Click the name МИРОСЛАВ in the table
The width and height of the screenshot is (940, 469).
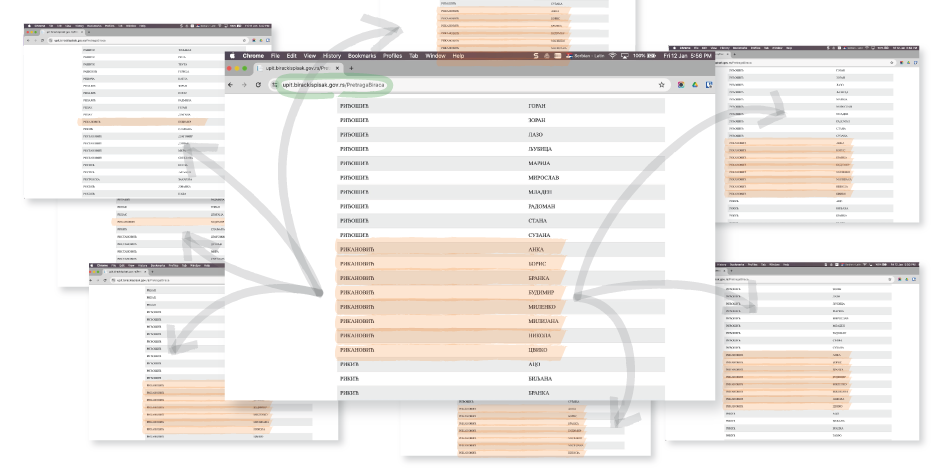click(544, 178)
